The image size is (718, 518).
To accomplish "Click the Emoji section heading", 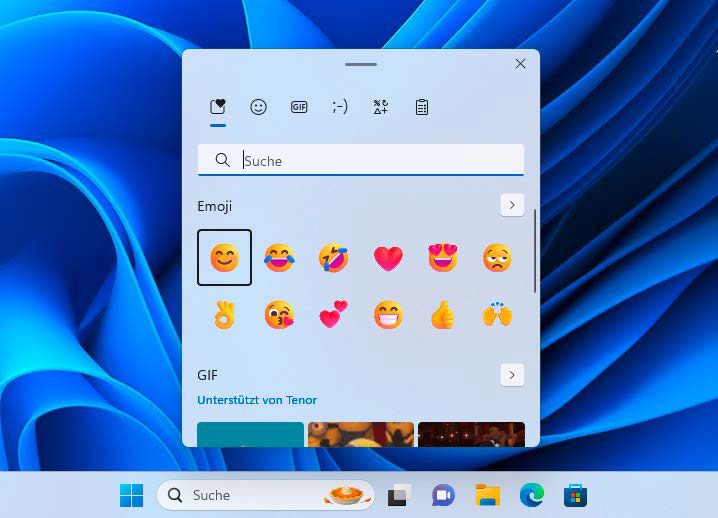I will [215, 206].
